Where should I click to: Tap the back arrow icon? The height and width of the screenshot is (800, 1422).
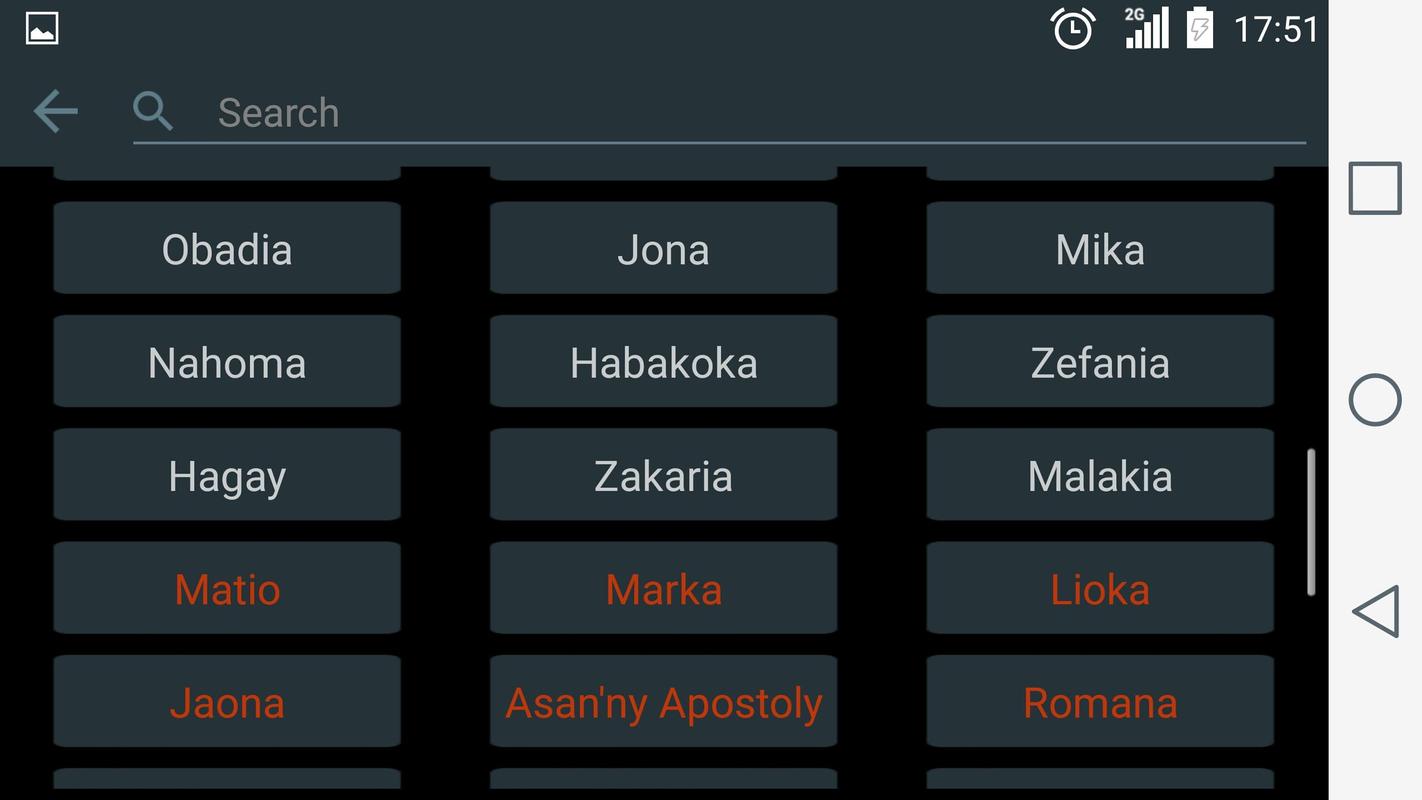click(55, 111)
